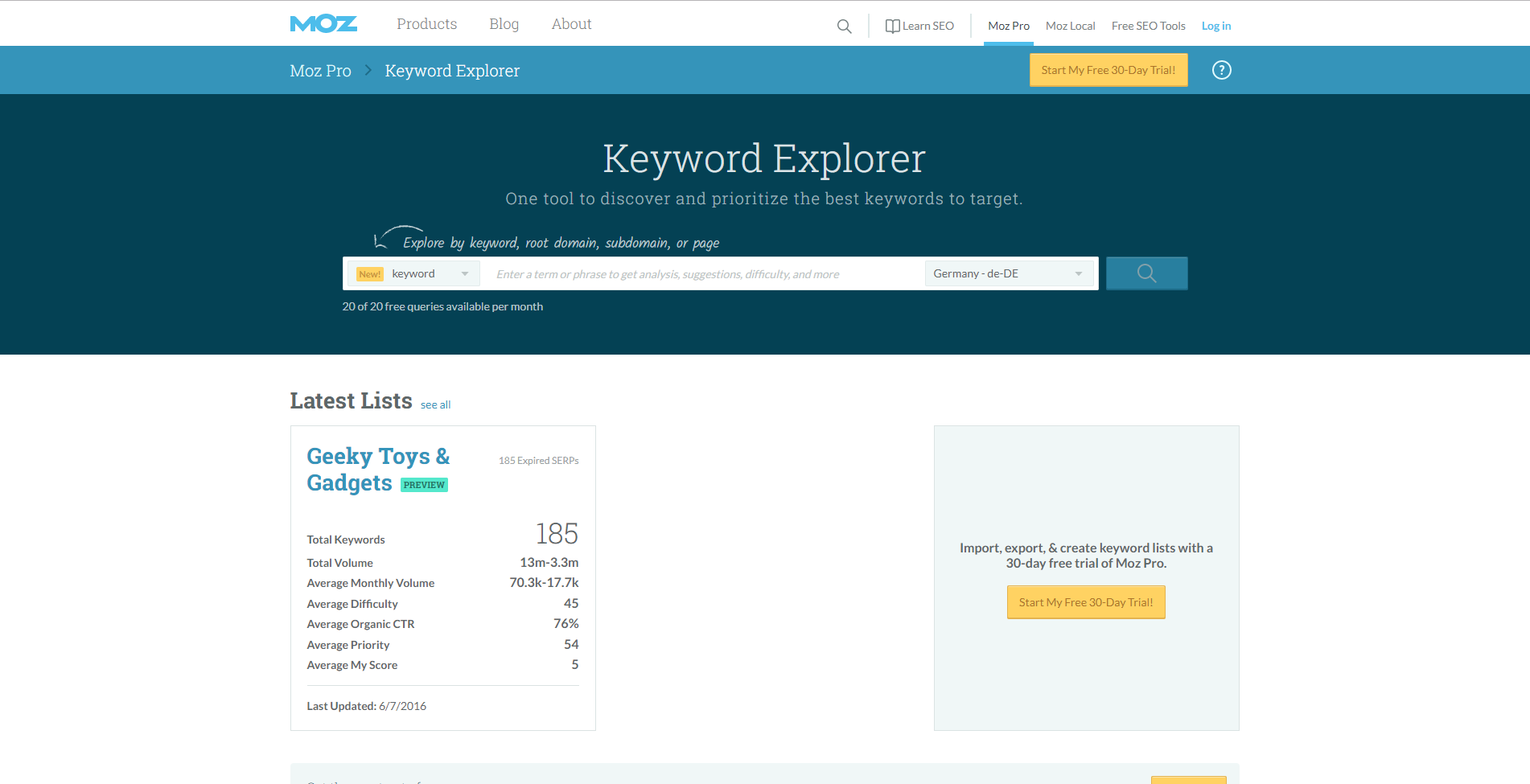Click see all lists link
The height and width of the screenshot is (784, 1530).
coord(435,404)
